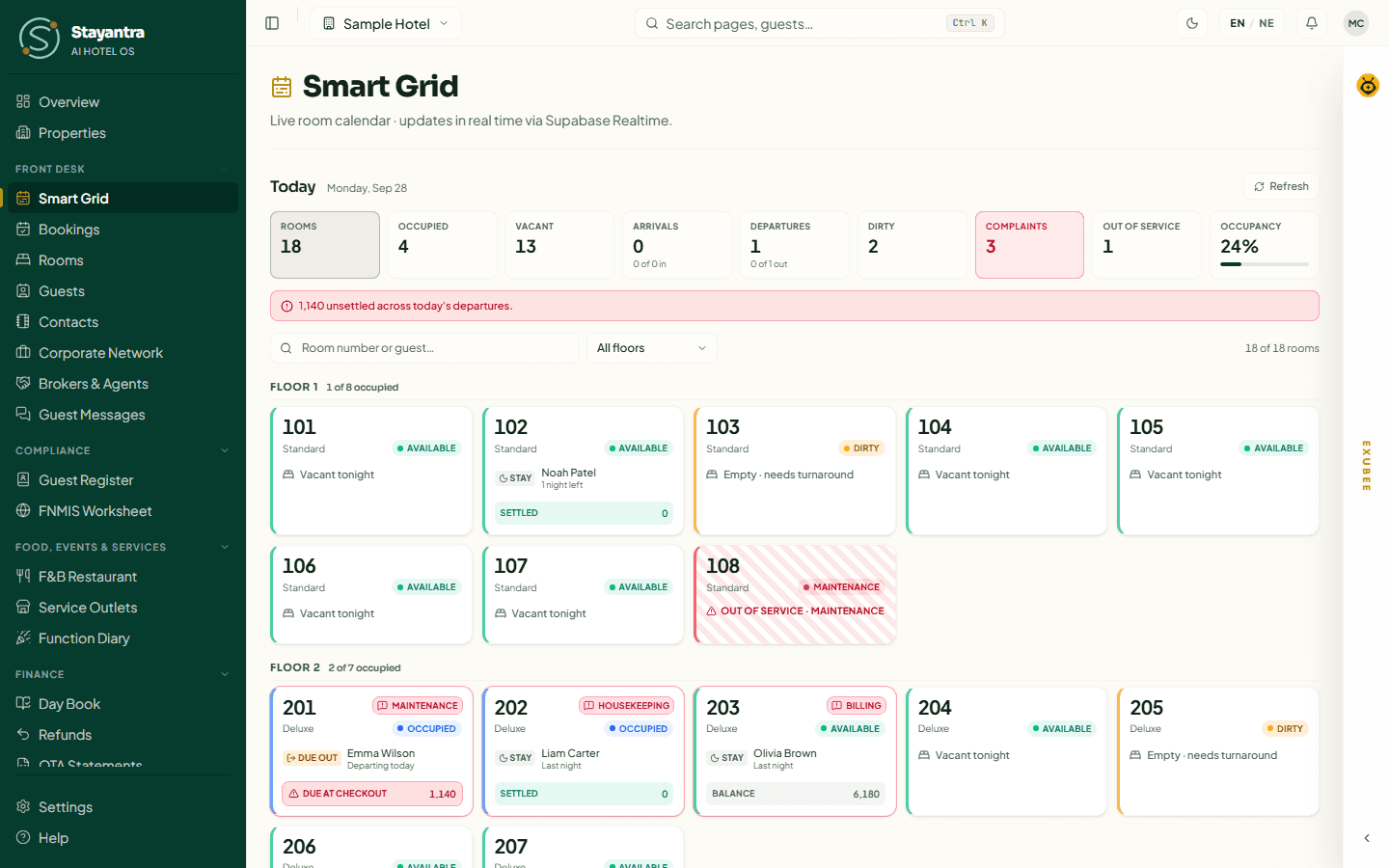Go to Service Outlets

point(123,608)
